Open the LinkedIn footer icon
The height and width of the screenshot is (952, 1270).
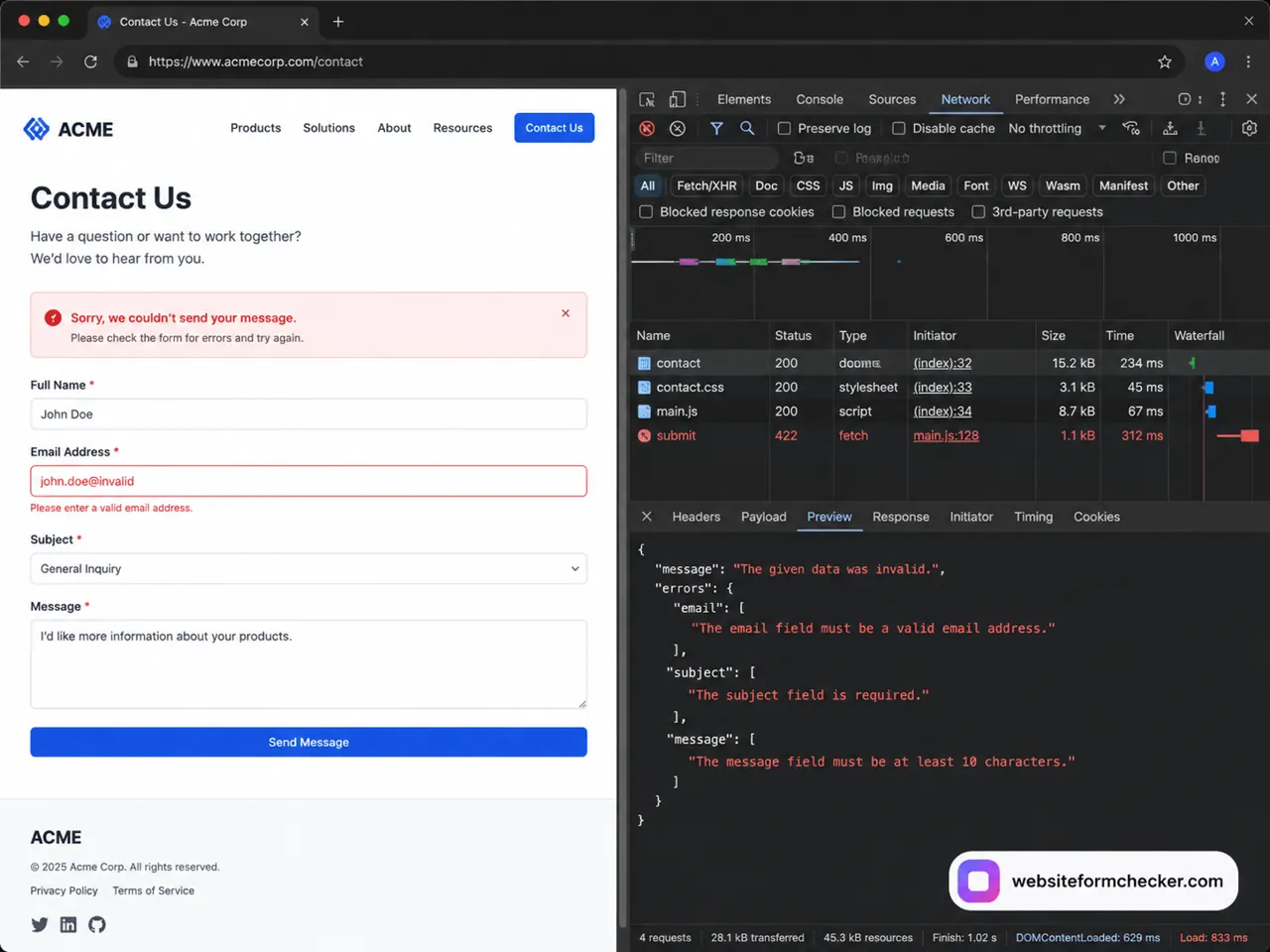click(x=68, y=924)
